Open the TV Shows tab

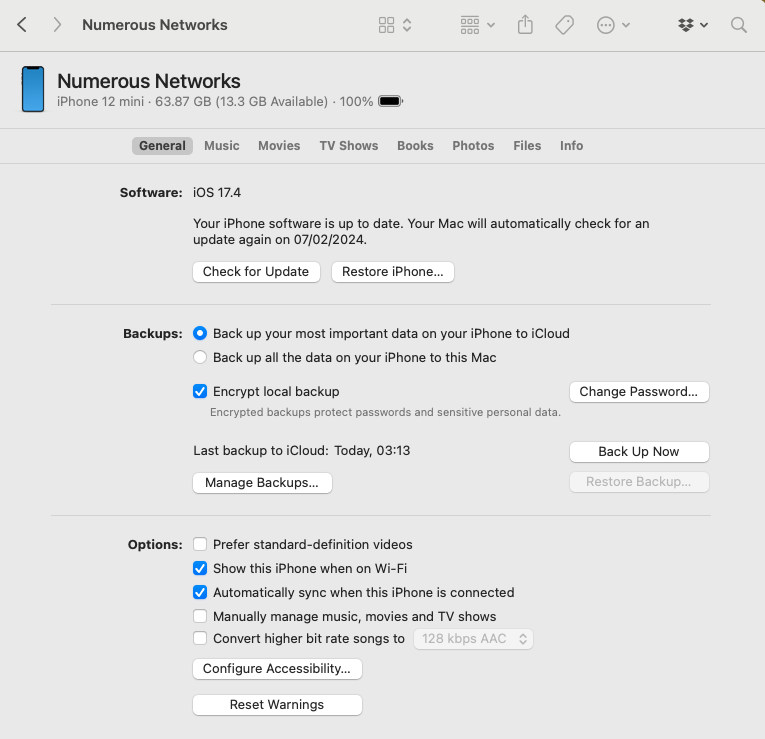349,146
